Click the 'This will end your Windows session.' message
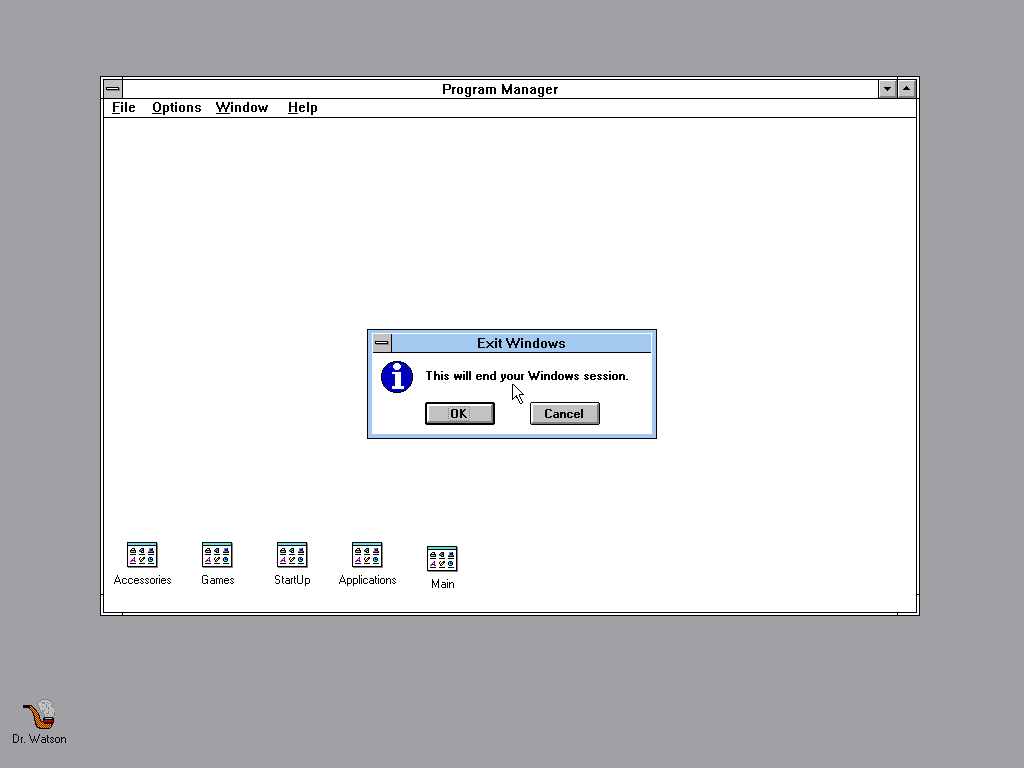The image size is (1024, 768). click(x=527, y=376)
